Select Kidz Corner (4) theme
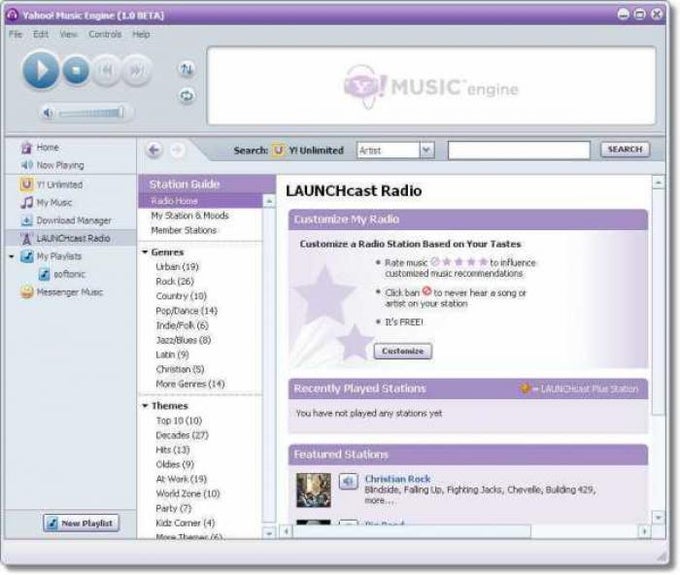680x575 pixels. coord(185,523)
